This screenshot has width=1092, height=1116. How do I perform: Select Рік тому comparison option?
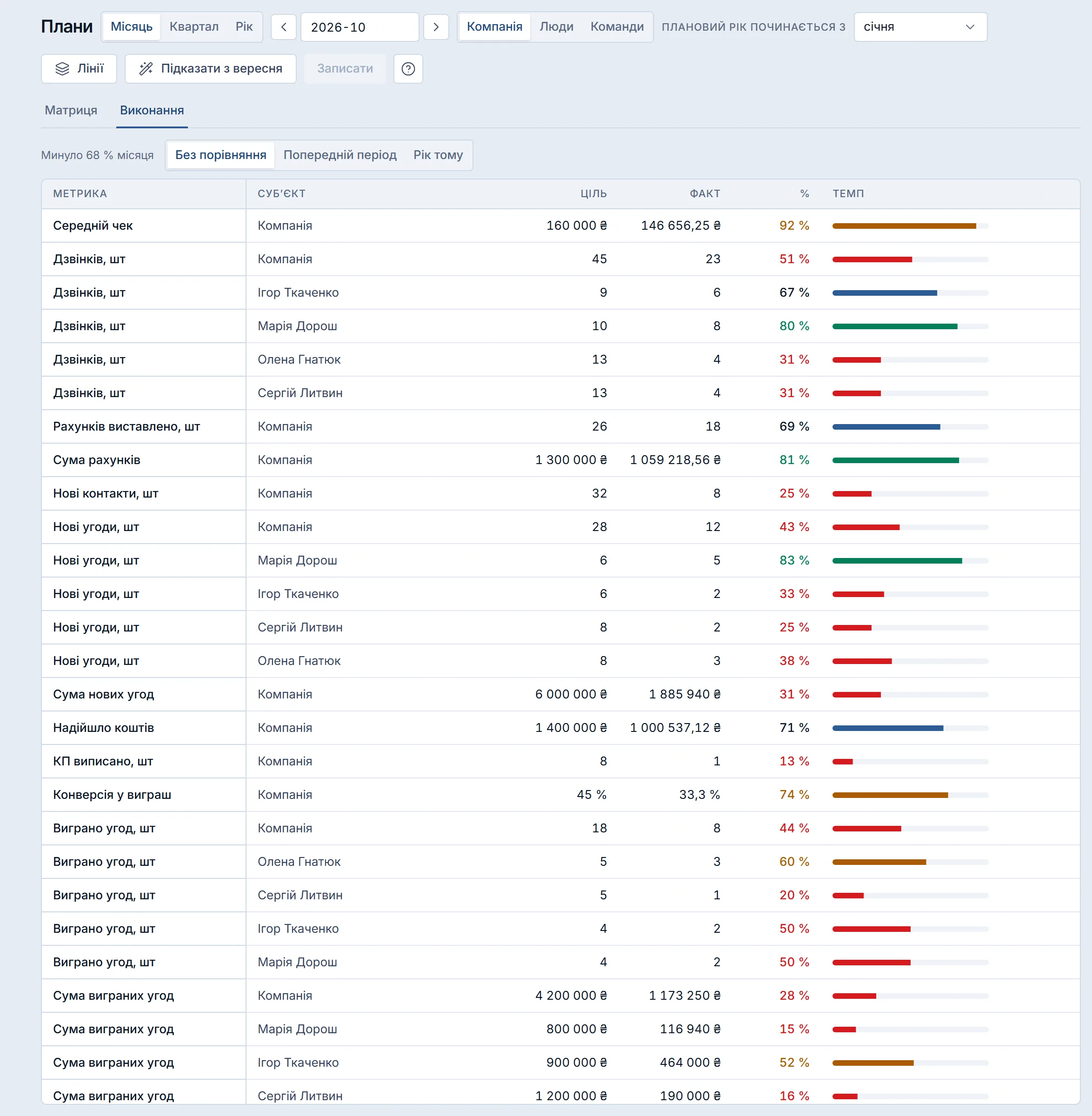click(x=438, y=155)
